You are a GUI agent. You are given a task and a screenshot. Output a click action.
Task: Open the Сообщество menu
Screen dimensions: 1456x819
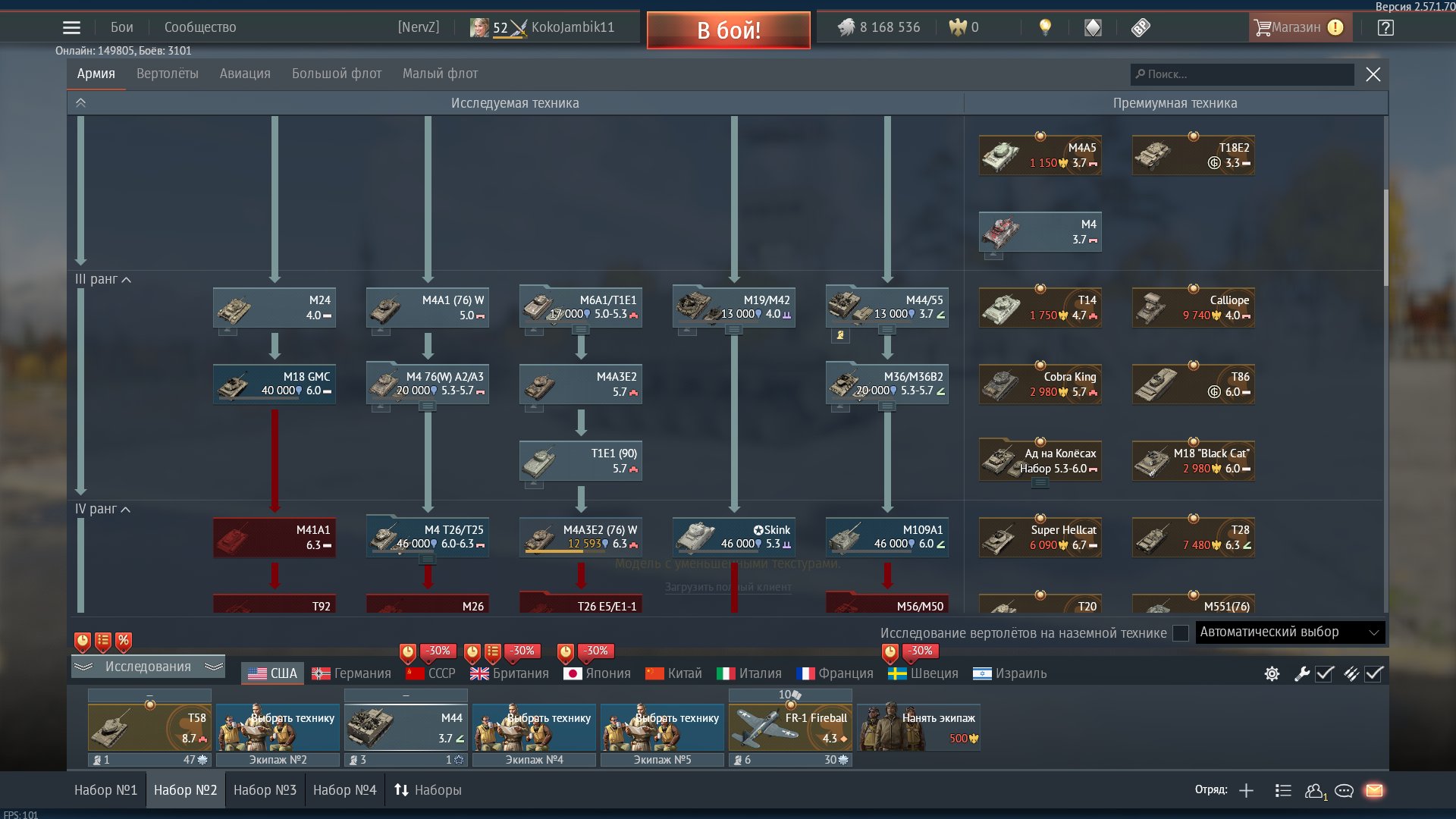pyautogui.click(x=200, y=28)
